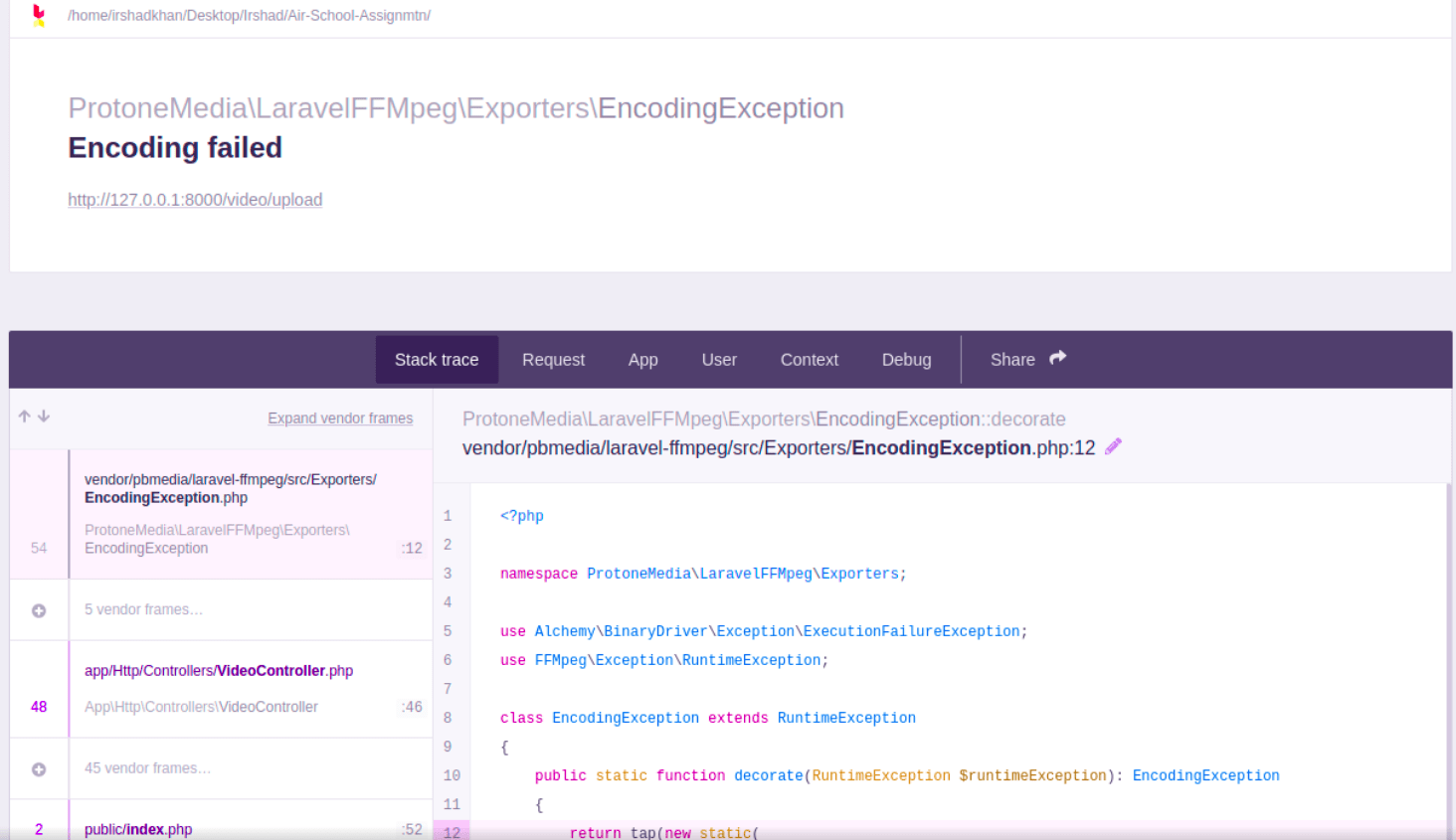
Task: Click the public static function decorate line
Action: (x=907, y=775)
